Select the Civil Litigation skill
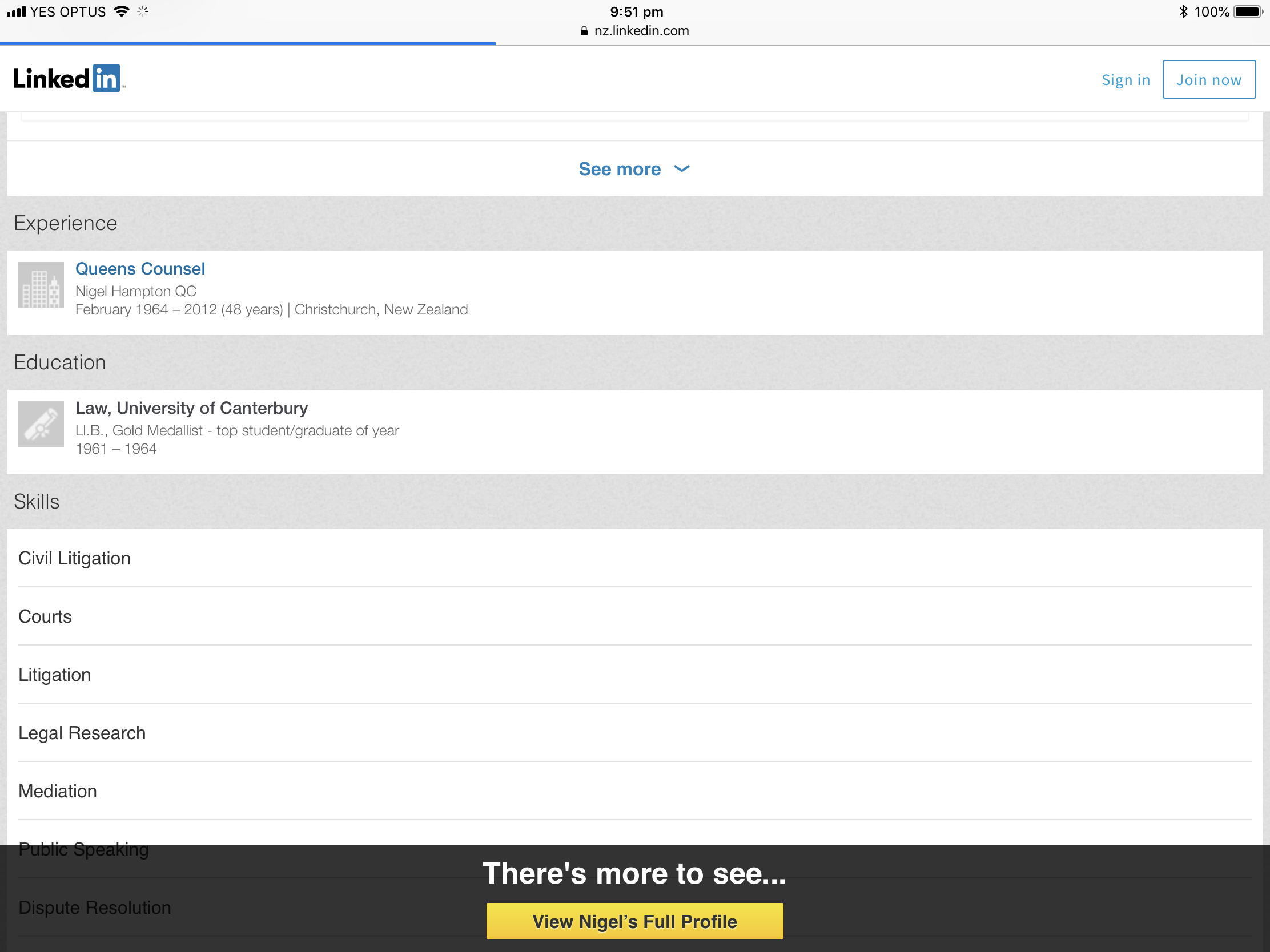Screen dimensions: 1270x952 point(75,558)
